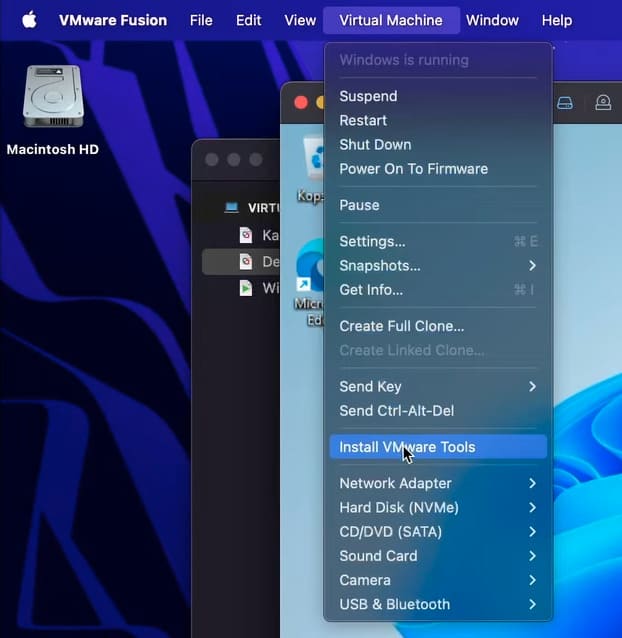Image resolution: width=622 pixels, height=638 pixels.
Task: Click Shut Down menu item
Action: [x=375, y=145]
